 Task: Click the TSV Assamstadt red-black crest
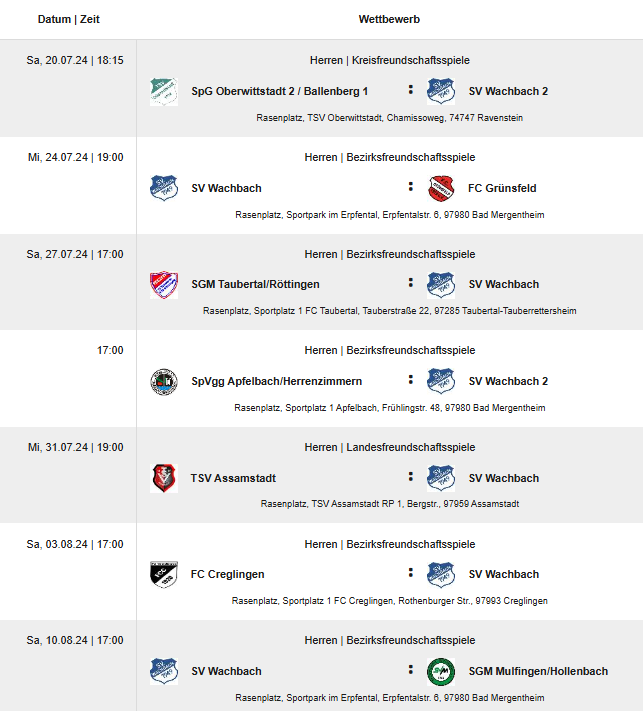[x=164, y=478]
